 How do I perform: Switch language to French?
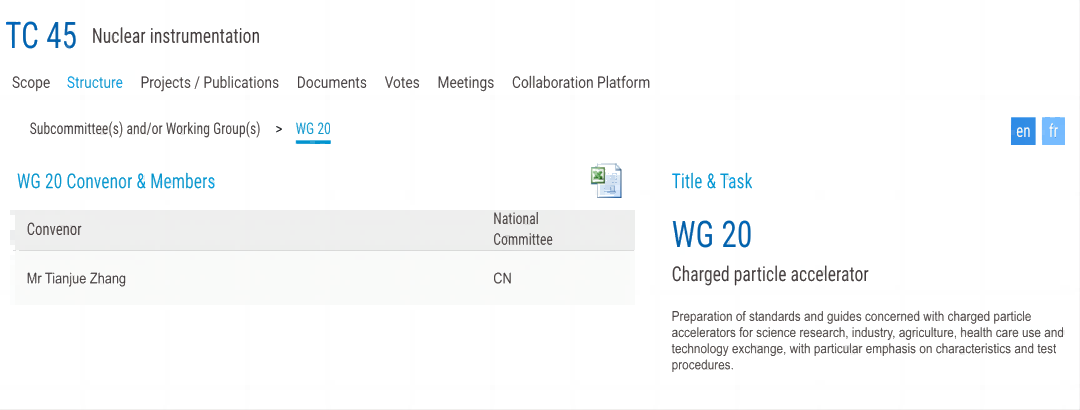pyautogui.click(x=1053, y=132)
